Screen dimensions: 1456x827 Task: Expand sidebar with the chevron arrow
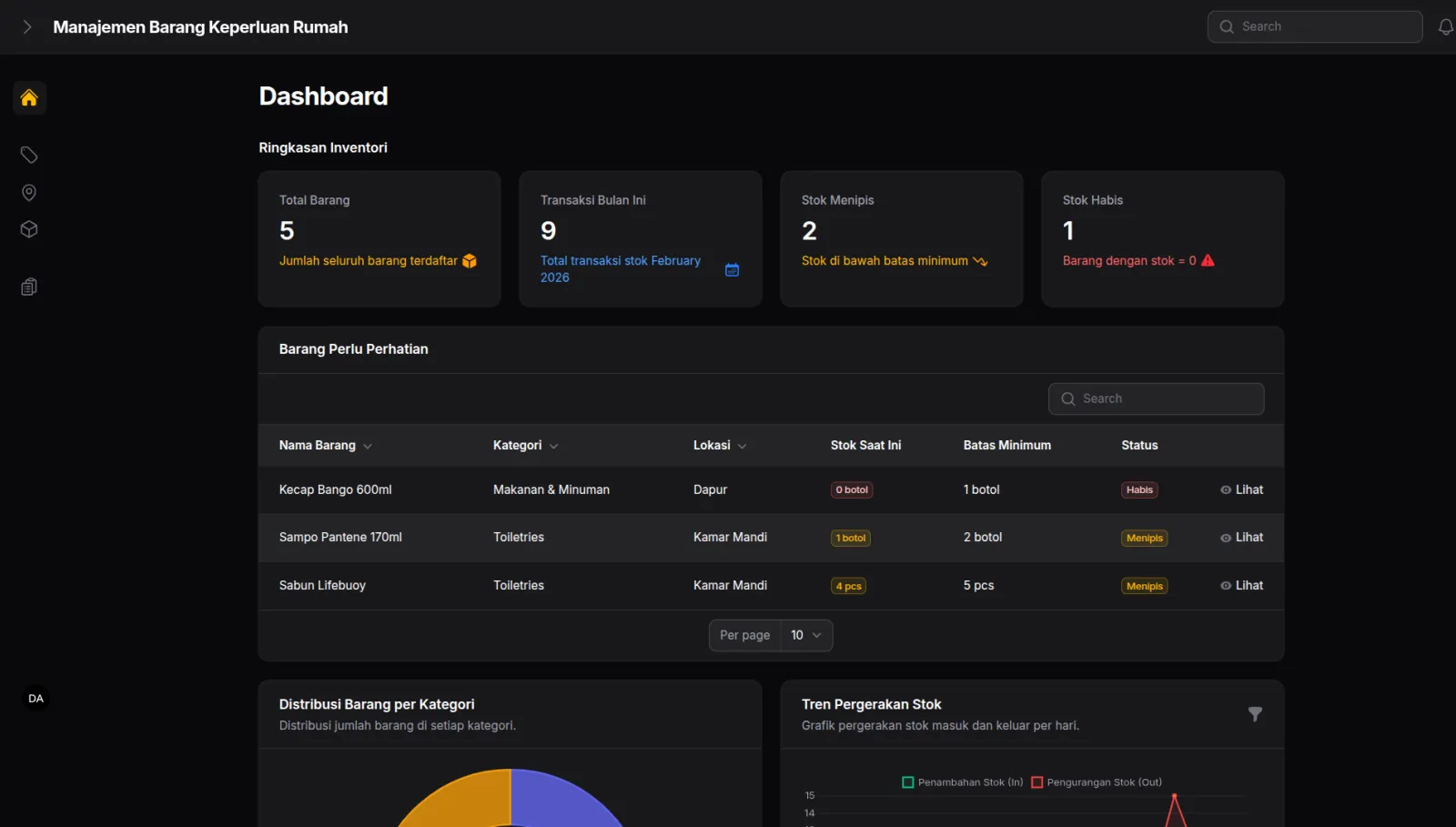(x=27, y=27)
